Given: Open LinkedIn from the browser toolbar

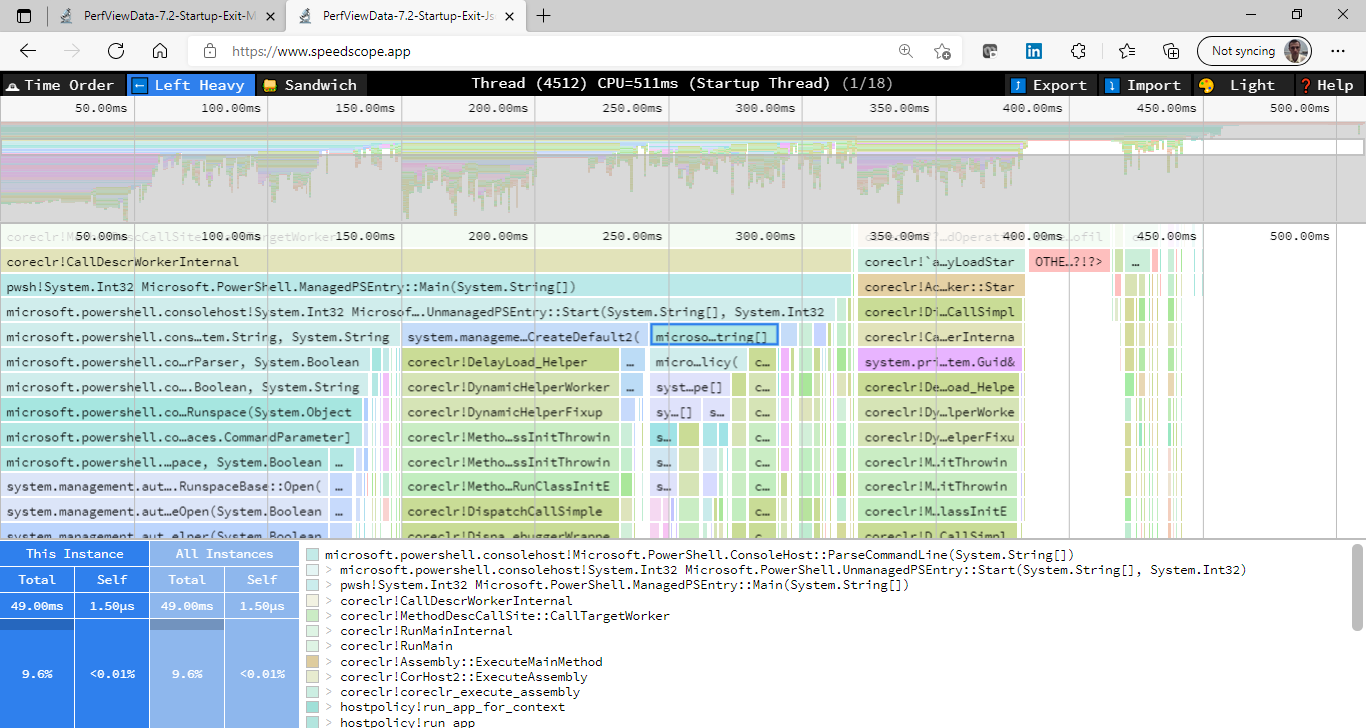Looking at the screenshot, I should tap(1033, 50).
